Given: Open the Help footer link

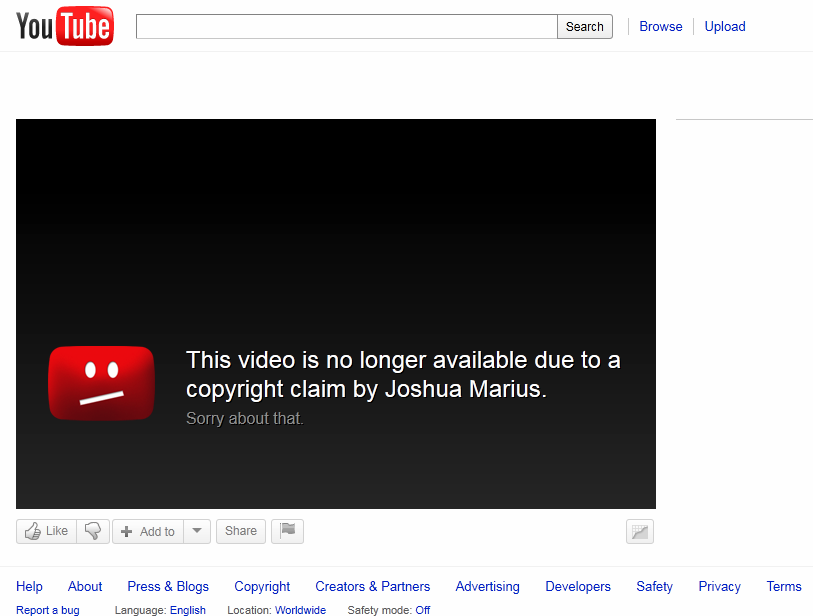Looking at the screenshot, I should pos(29,586).
